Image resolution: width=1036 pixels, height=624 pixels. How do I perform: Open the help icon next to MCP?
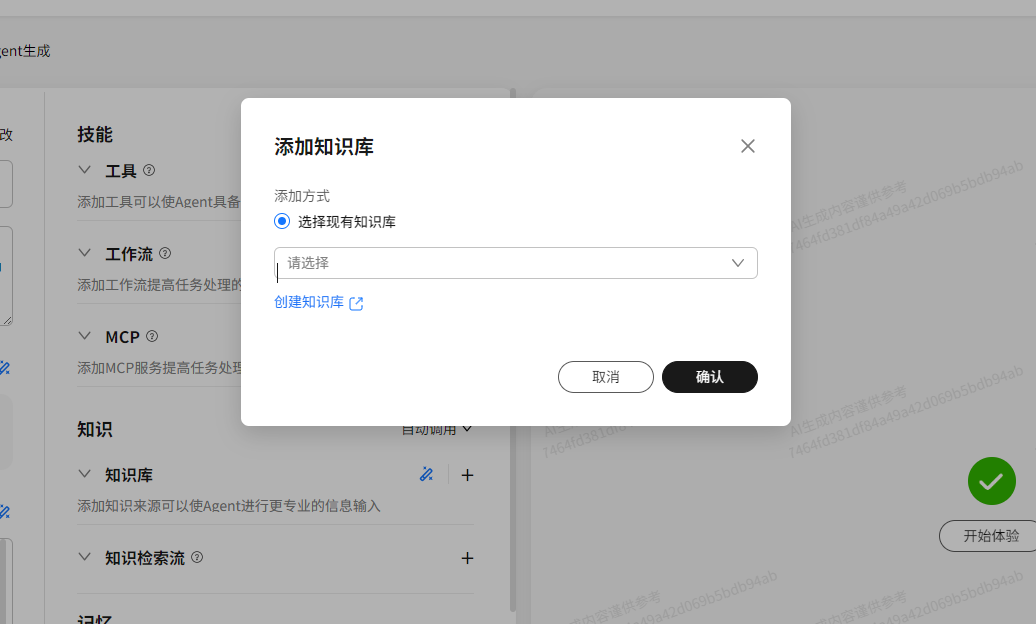tap(152, 336)
